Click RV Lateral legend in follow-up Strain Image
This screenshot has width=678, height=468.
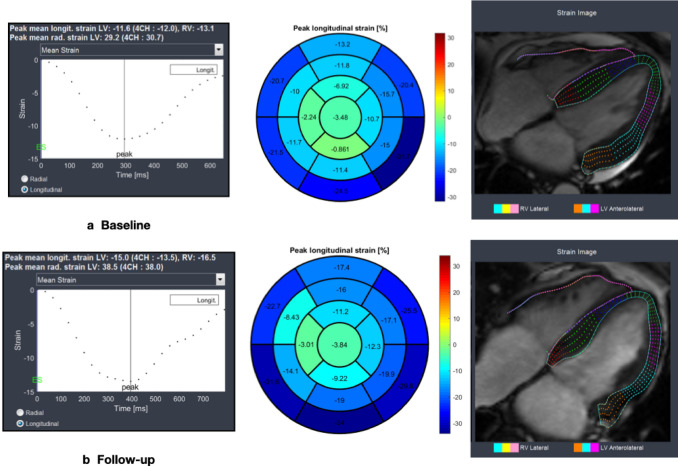521,448
